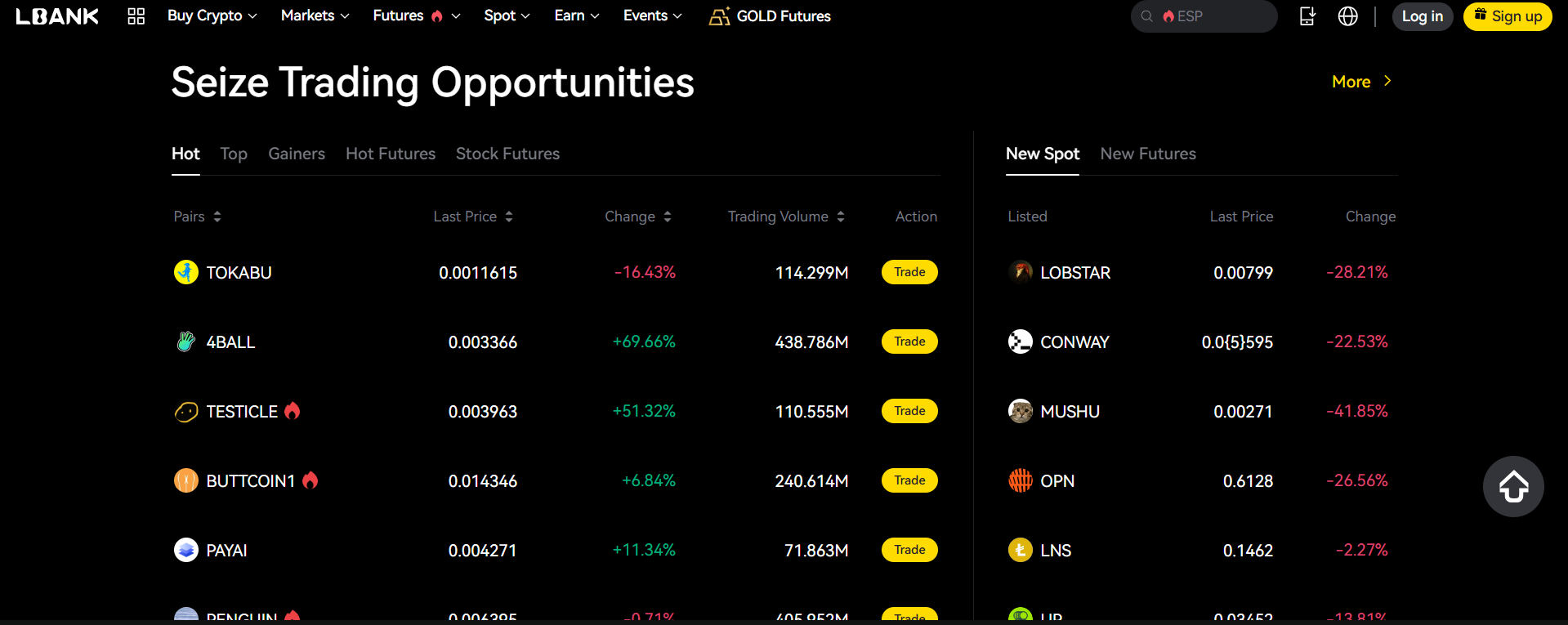The width and height of the screenshot is (1568, 625).
Task: Click the app download phone icon
Action: point(1307,16)
